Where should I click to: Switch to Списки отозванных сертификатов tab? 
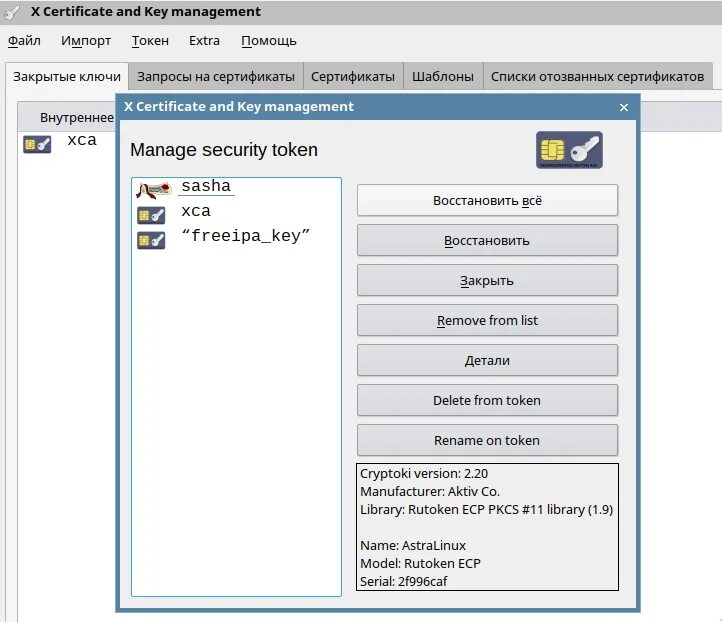coord(597,76)
